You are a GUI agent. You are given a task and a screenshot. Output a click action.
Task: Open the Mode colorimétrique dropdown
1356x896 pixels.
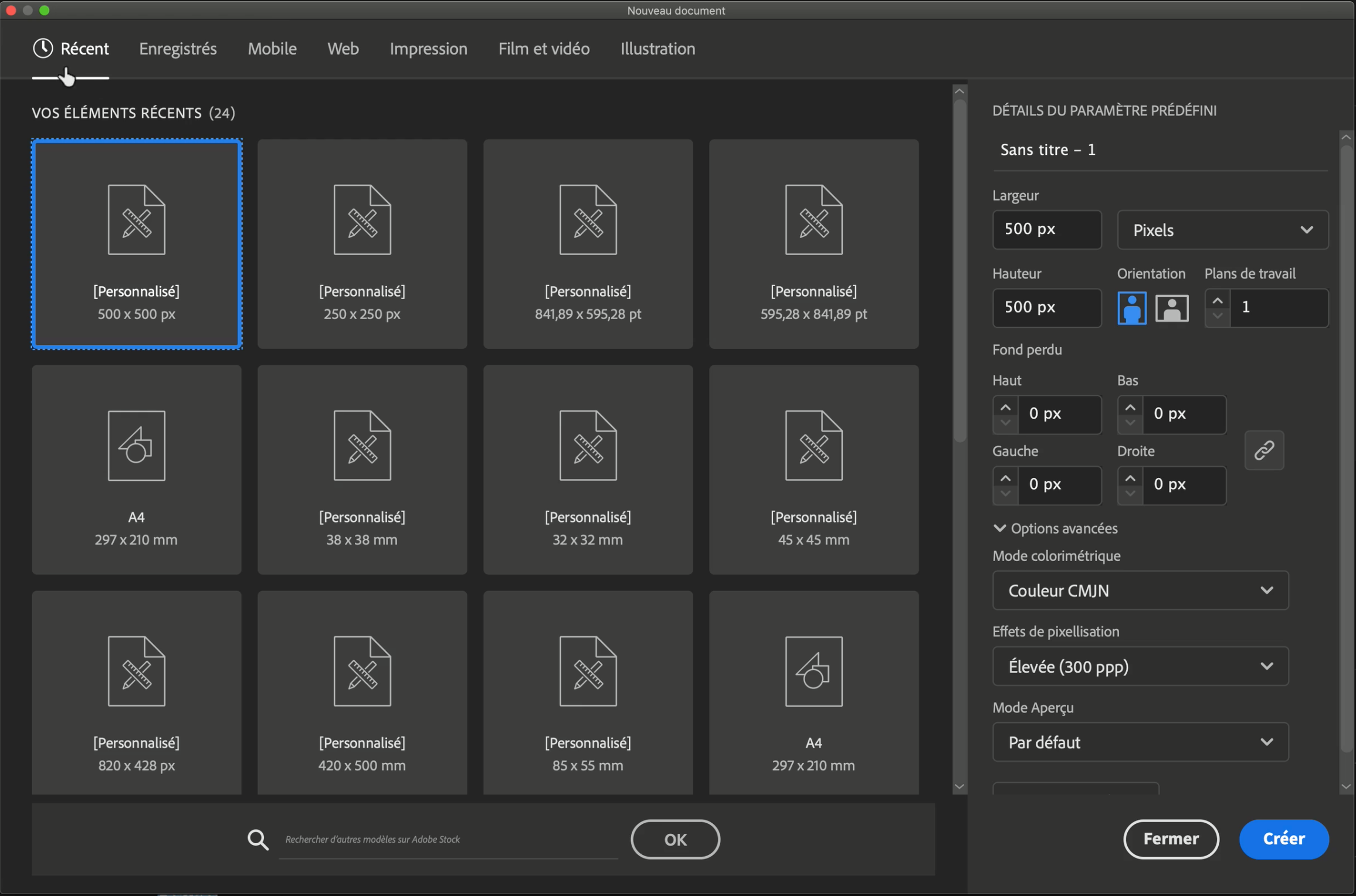click(x=1140, y=590)
